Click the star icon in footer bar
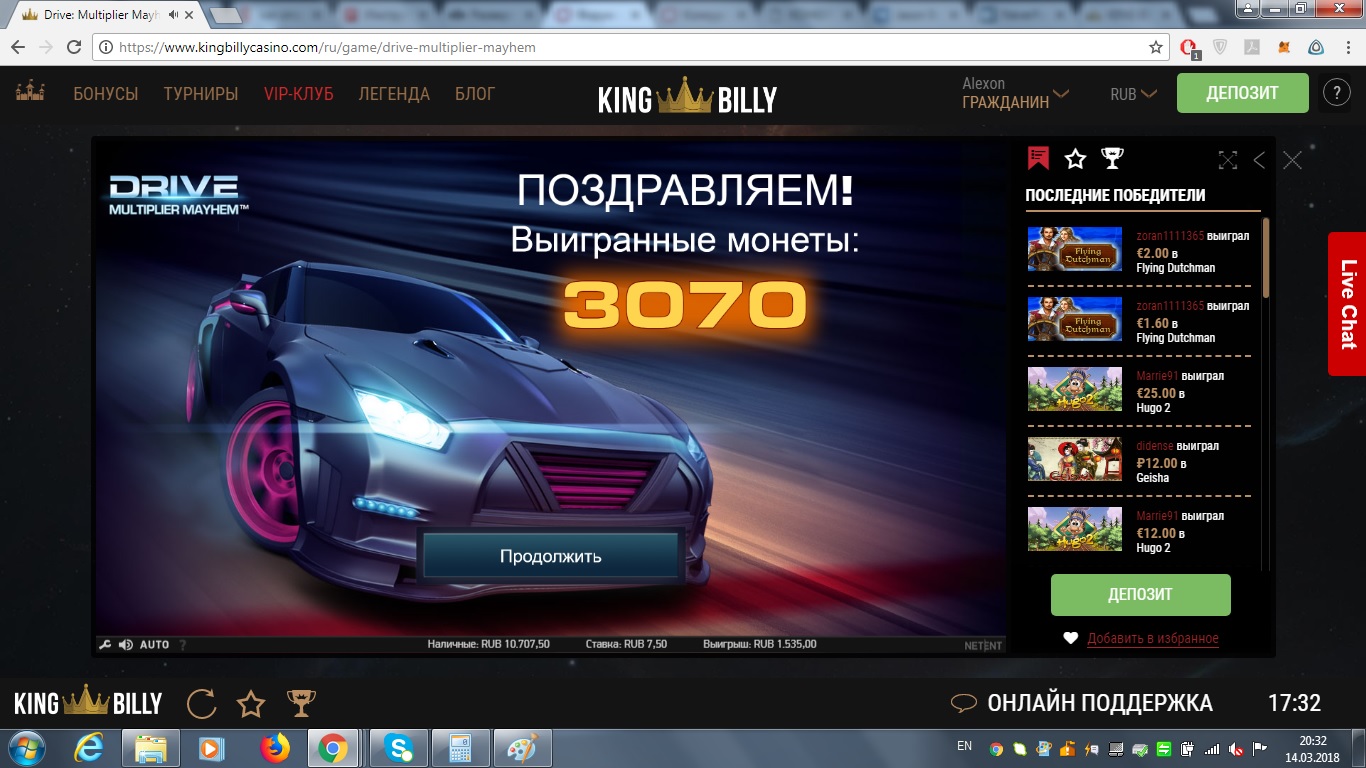Viewport: 1366px width, 768px height. (250, 704)
